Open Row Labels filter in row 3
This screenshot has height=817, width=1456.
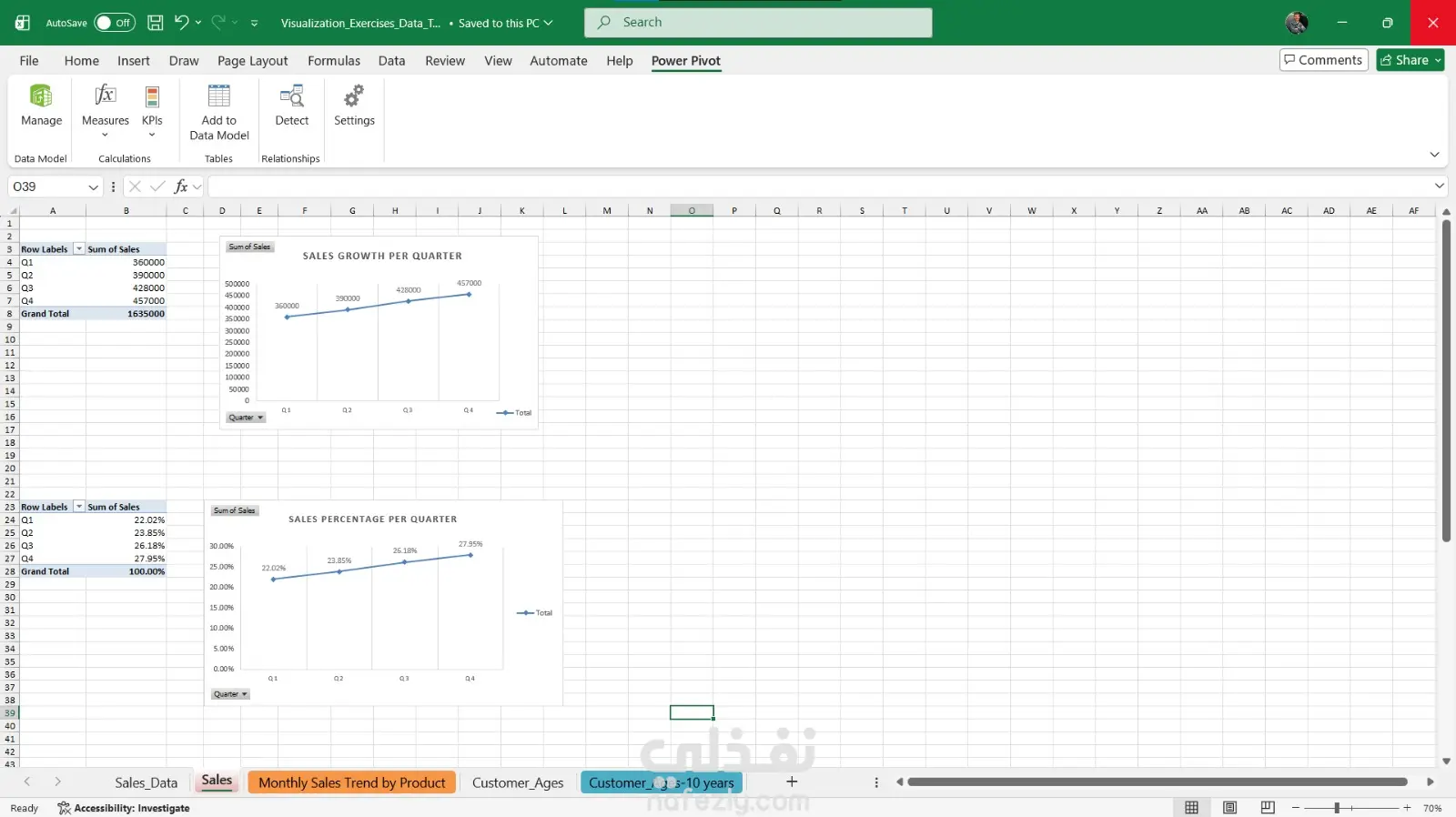tap(79, 249)
